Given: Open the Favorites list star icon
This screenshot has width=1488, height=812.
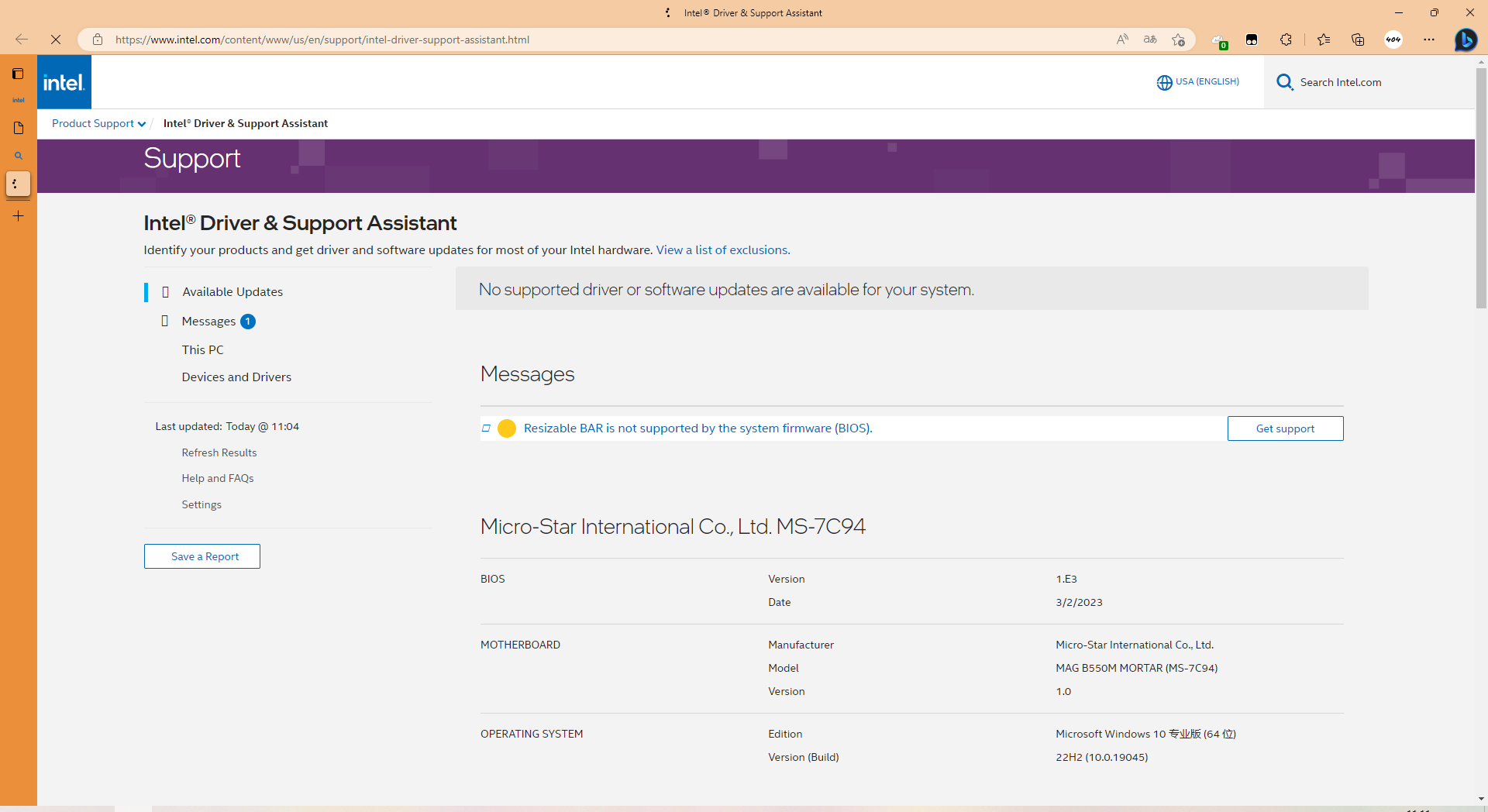Looking at the screenshot, I should pyautogui.click(x=1324, y=40).
